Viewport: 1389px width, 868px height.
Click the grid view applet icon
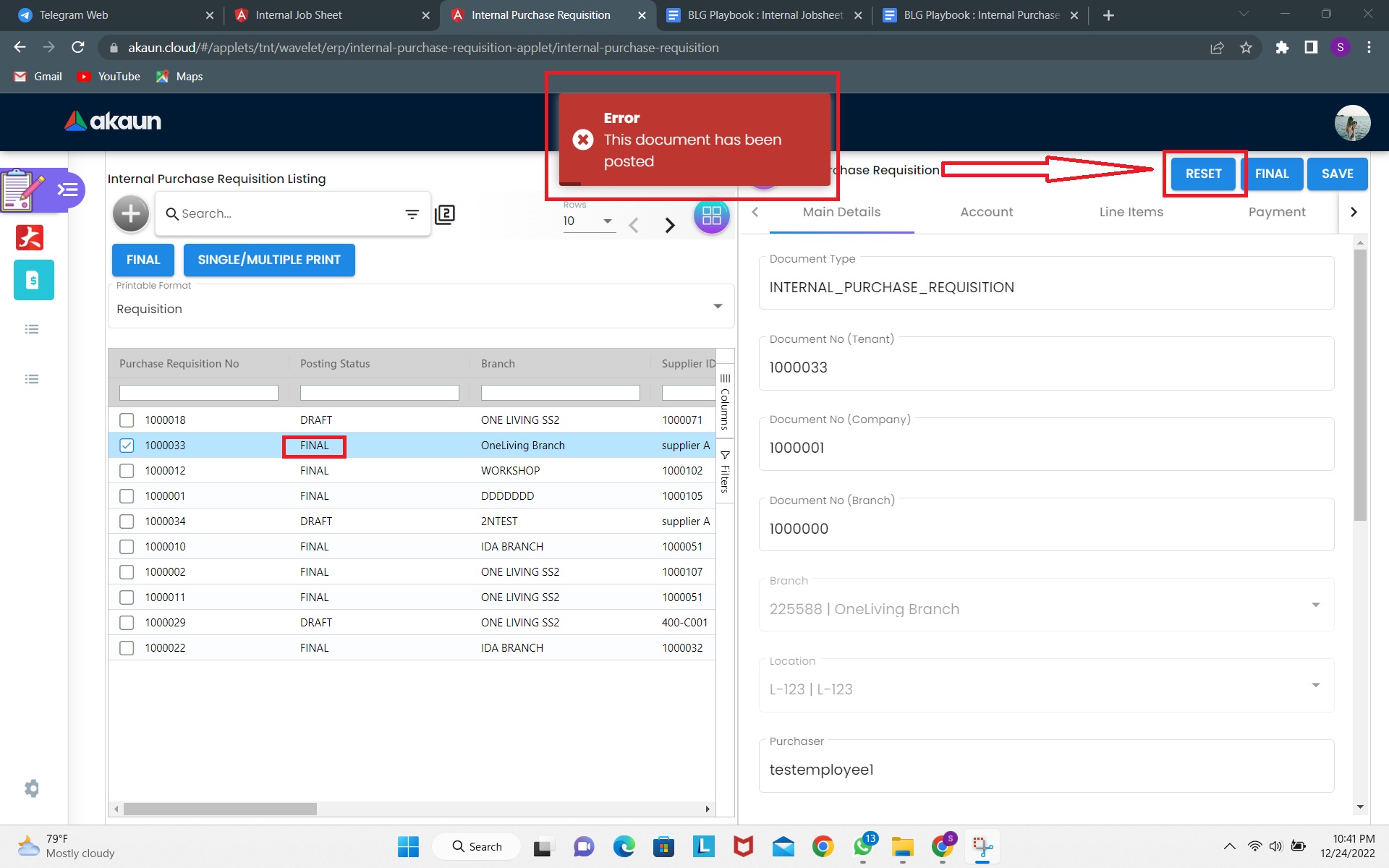pos(711,216)
